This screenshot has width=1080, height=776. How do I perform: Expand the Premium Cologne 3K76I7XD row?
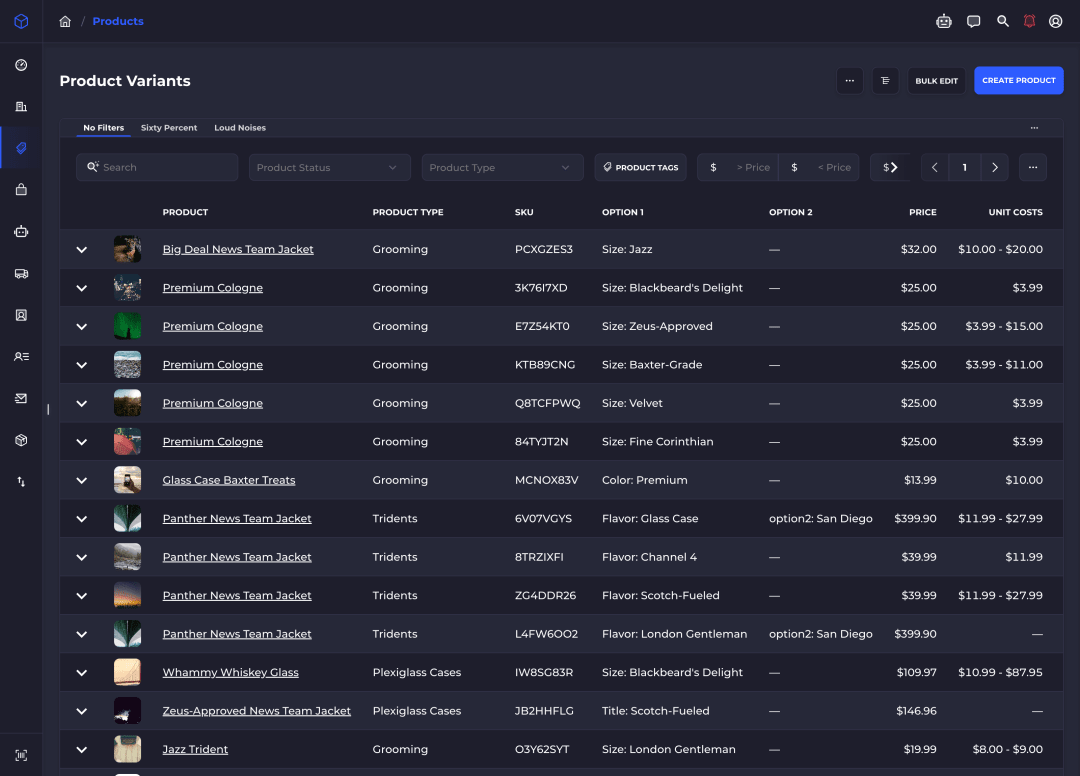pyautogui.click(x=81, y=288)
